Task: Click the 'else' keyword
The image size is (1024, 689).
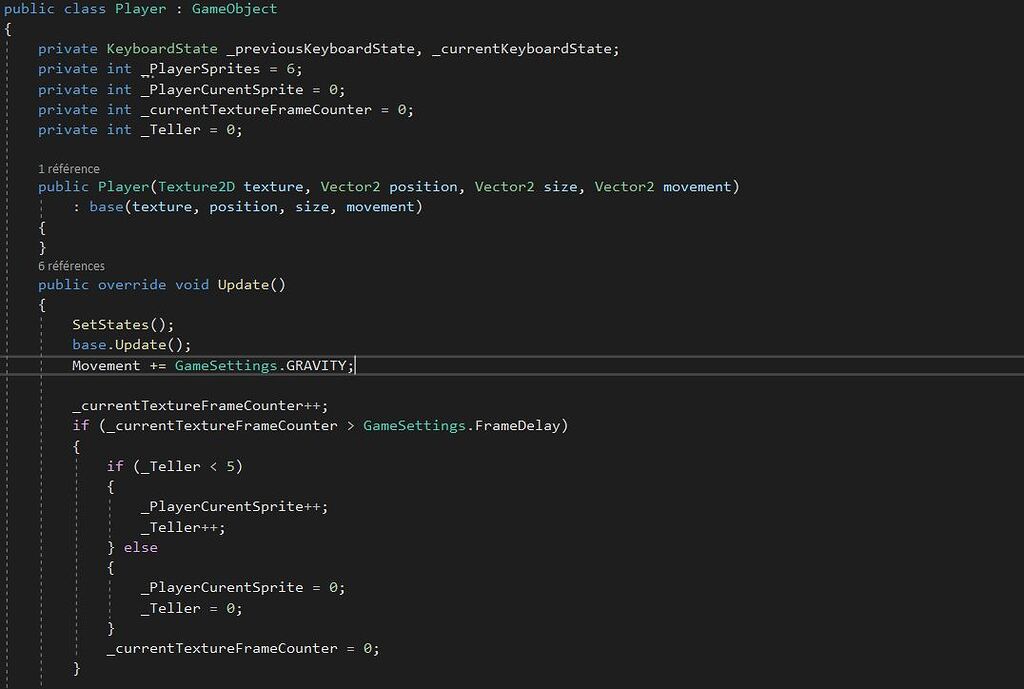Action: 141,547
